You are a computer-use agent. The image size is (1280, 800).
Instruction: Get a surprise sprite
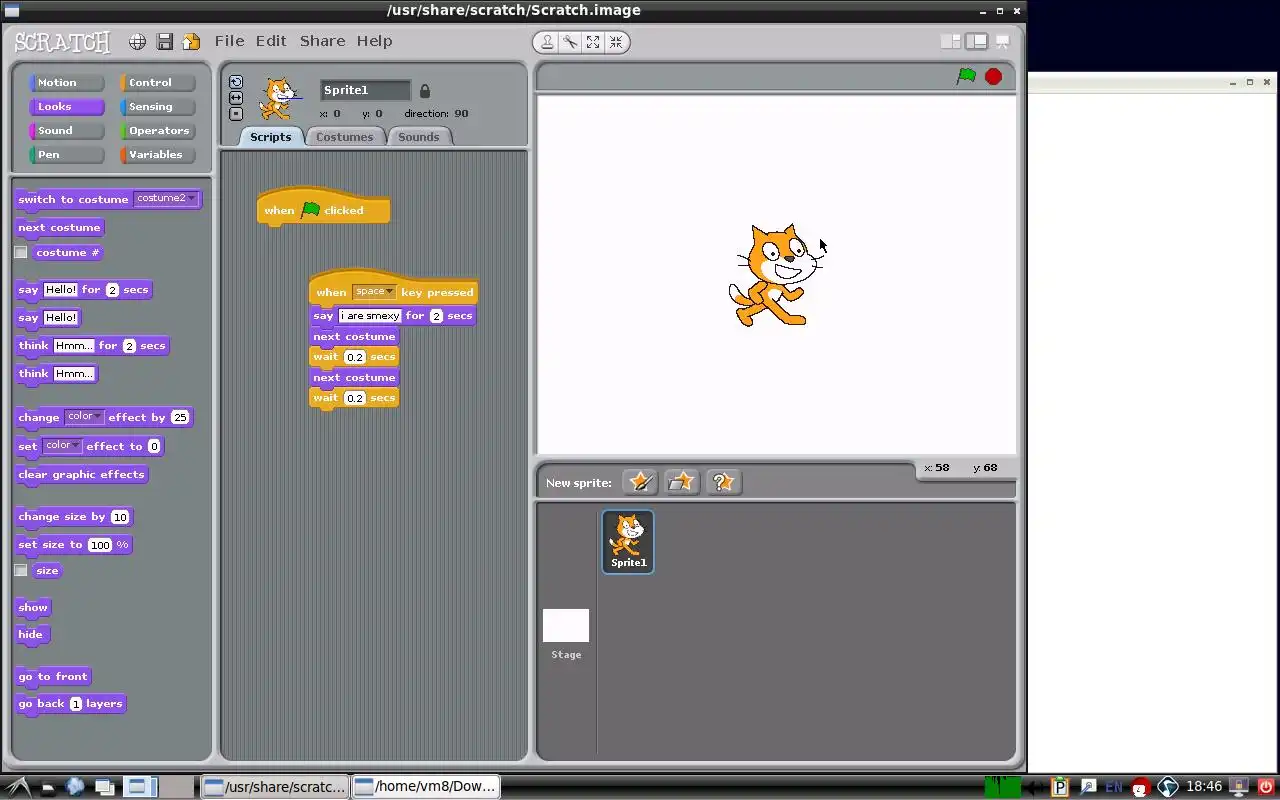723,482
